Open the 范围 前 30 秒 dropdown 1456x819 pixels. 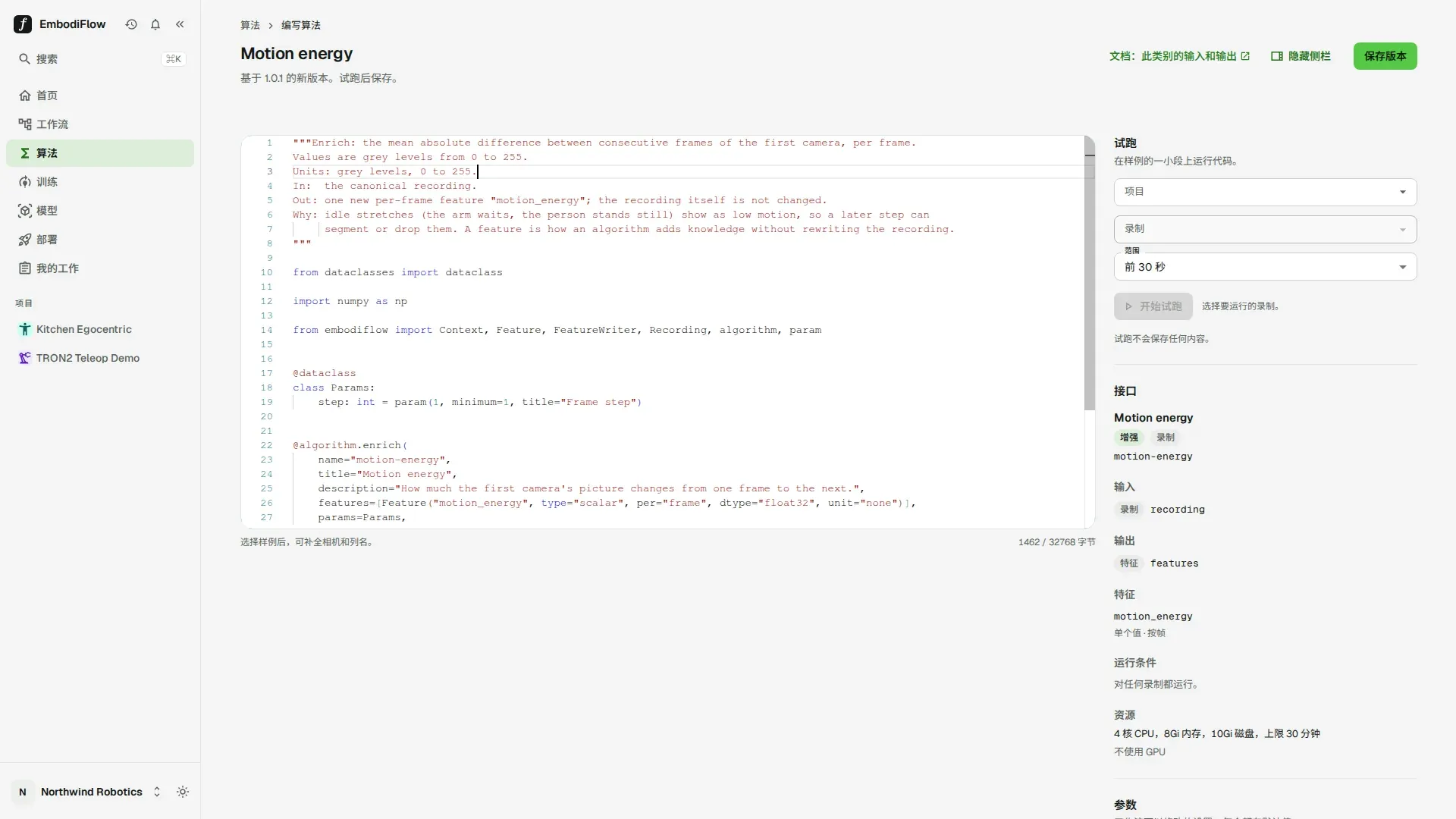point(1265,267)
